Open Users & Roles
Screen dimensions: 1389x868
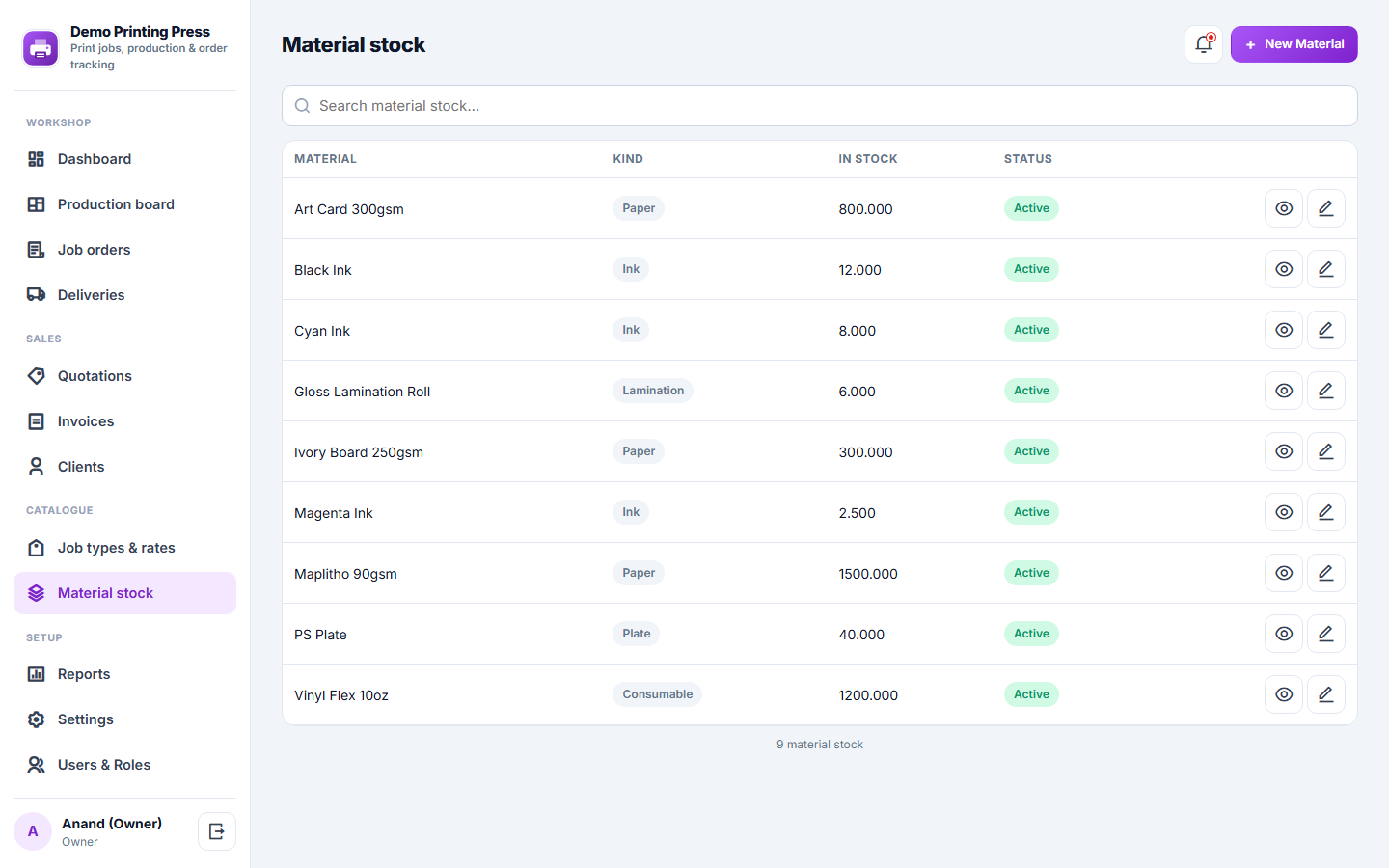tap(124, 765)
